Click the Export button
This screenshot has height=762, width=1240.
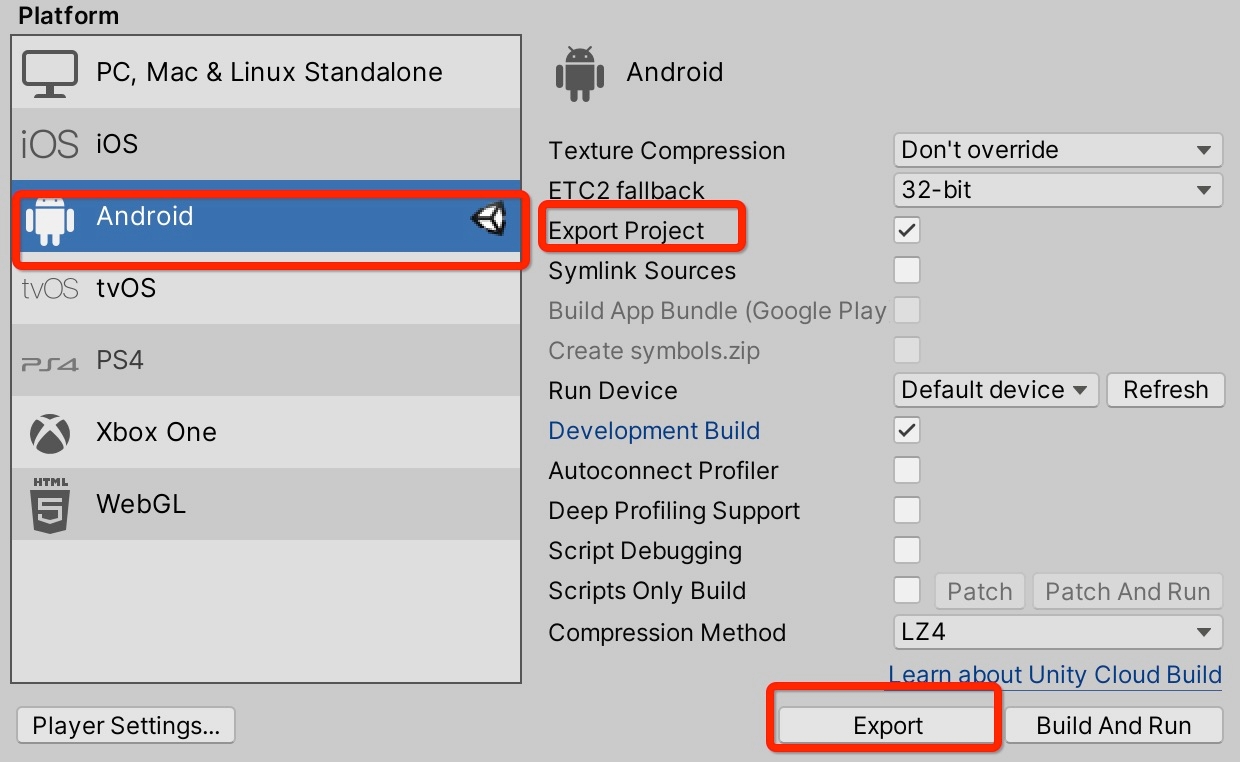[888, 726]
